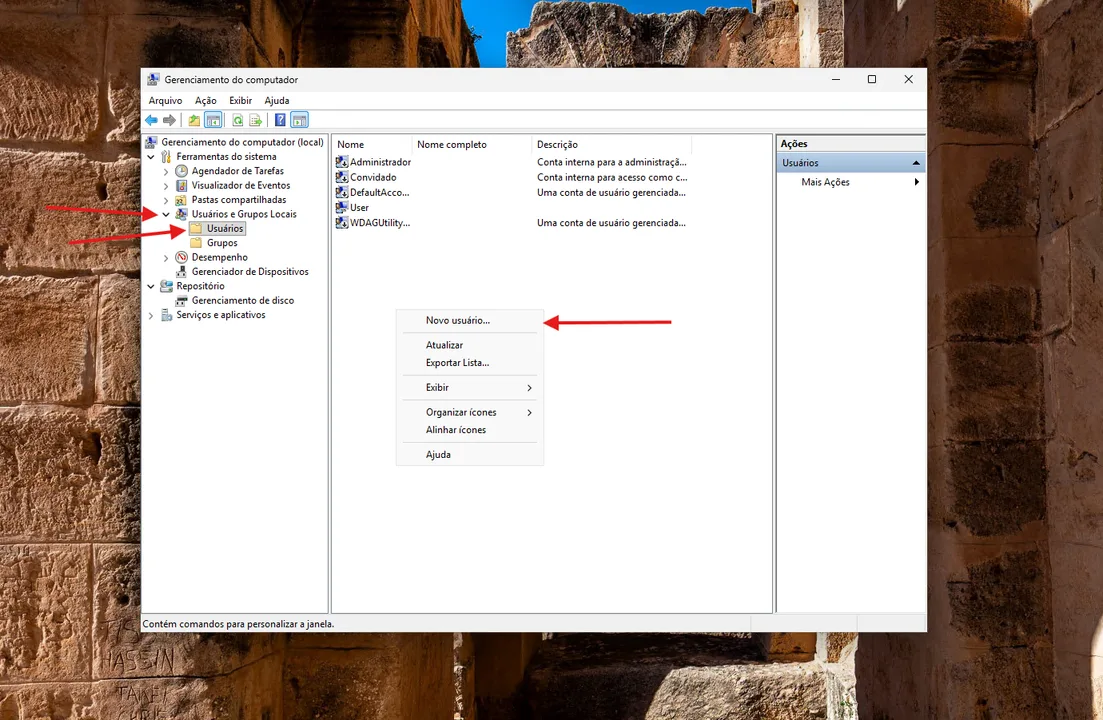
Task: Click the Agendador de Tarefas clock icon
Action: click(181, 171)
